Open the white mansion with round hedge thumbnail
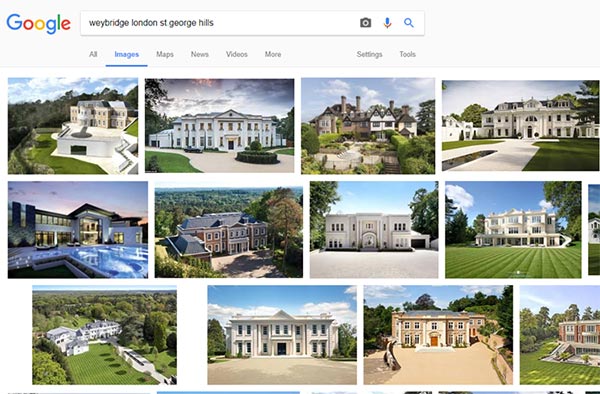 point(220,126)
